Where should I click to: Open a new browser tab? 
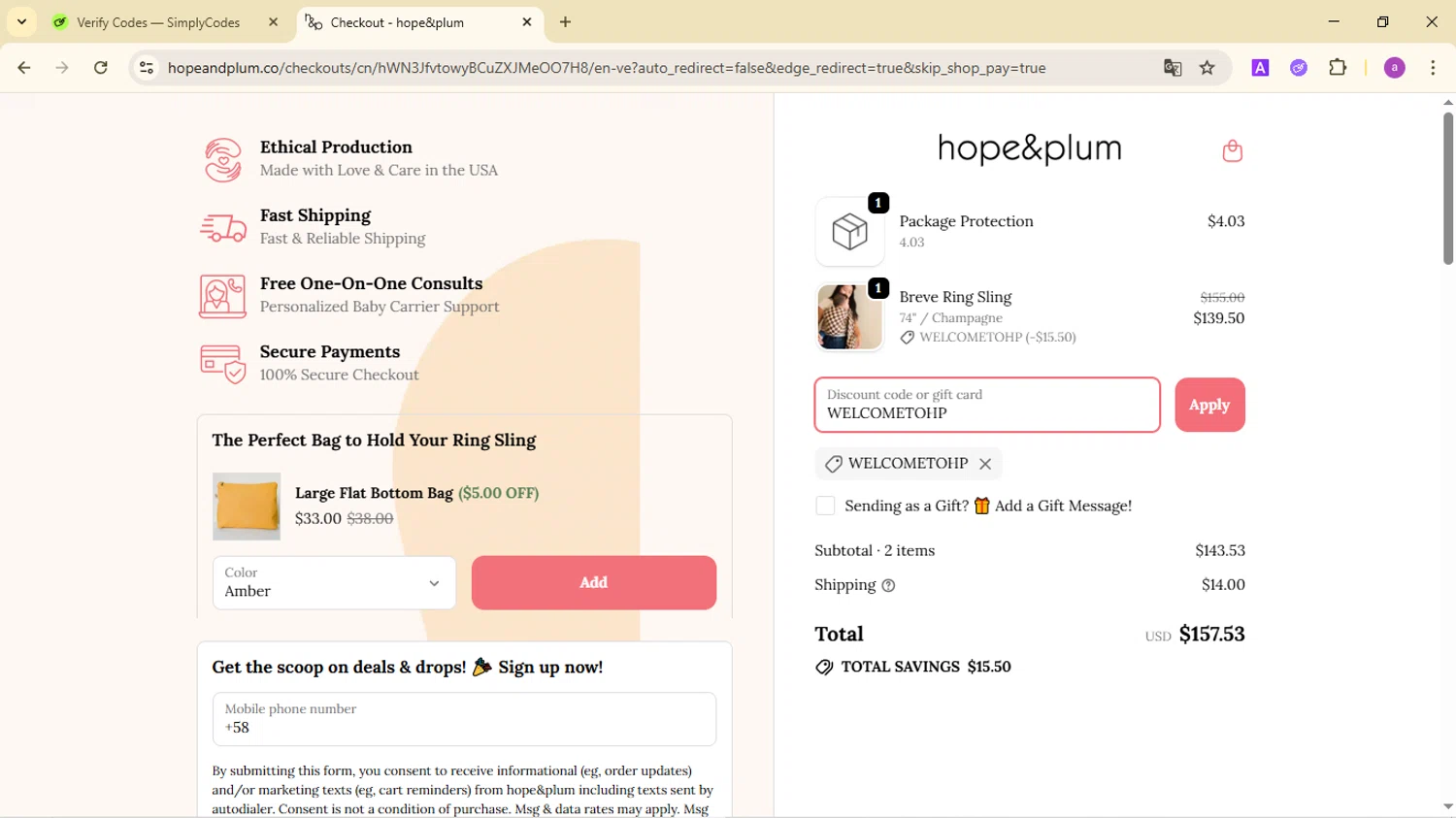tap(566, 22)
